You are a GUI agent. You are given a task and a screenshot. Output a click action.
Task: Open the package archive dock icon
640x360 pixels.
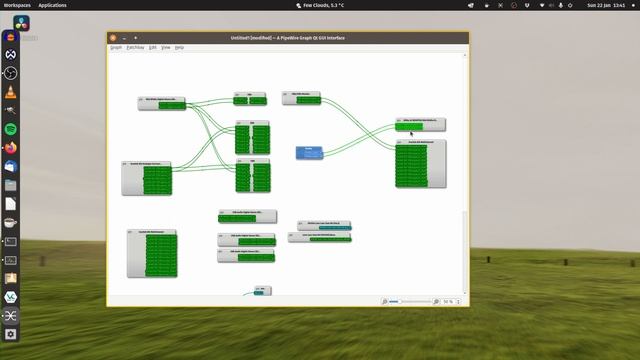[x=11, y=278]
